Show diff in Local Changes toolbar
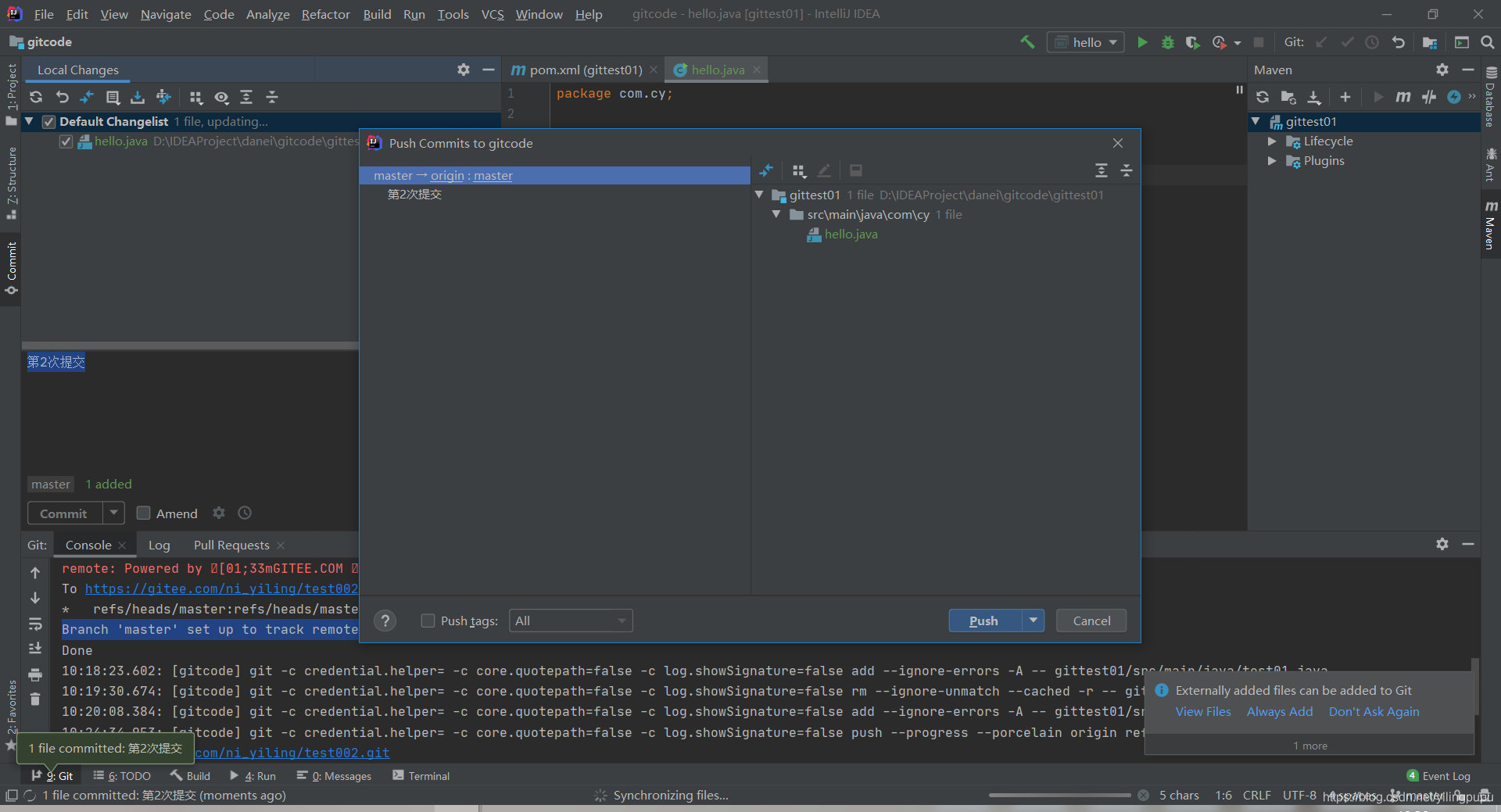This screenshot has width=1501, height=812. point(87,97)
